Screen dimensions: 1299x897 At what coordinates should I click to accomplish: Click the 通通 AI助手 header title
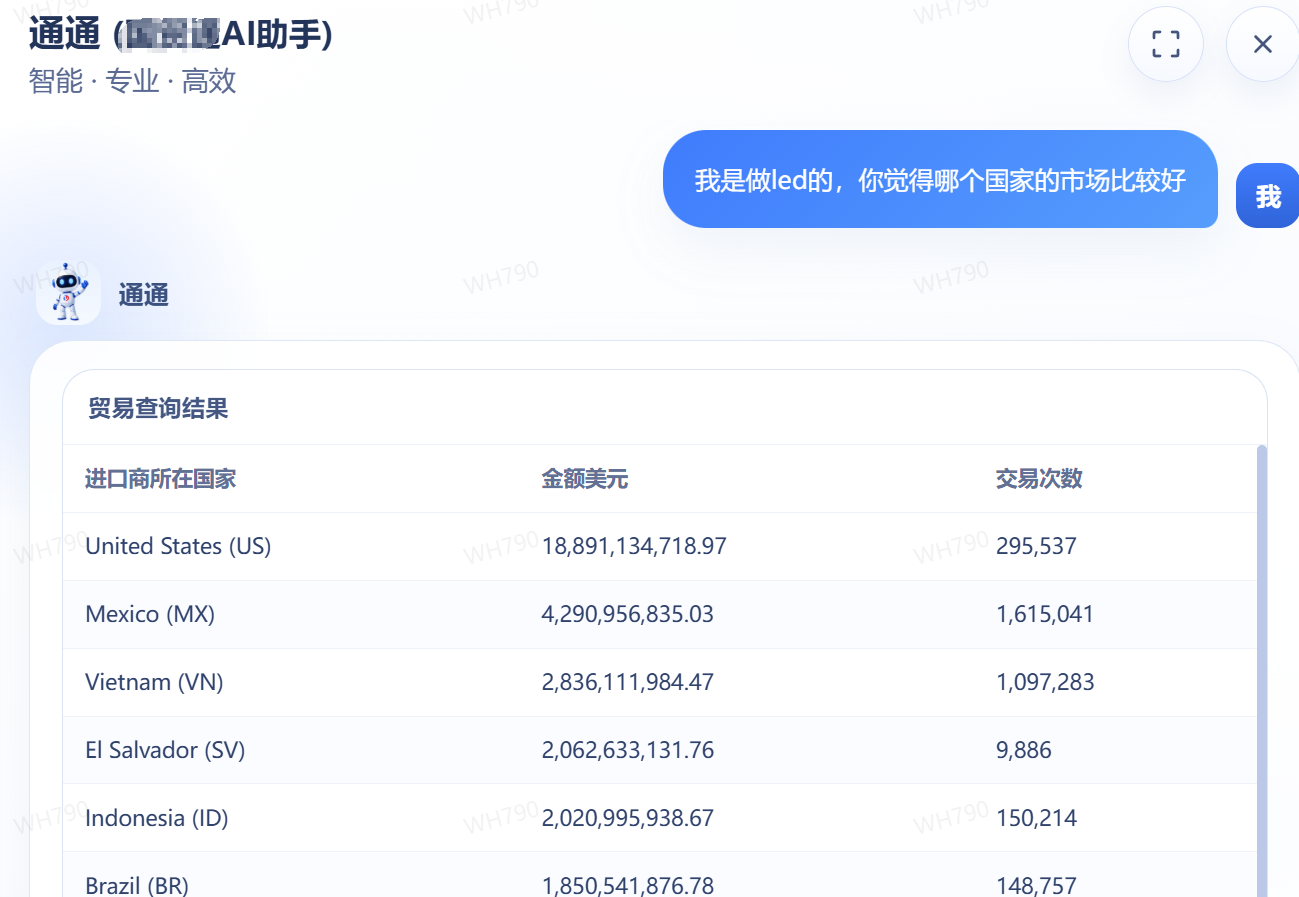click(x=181, y=34)
